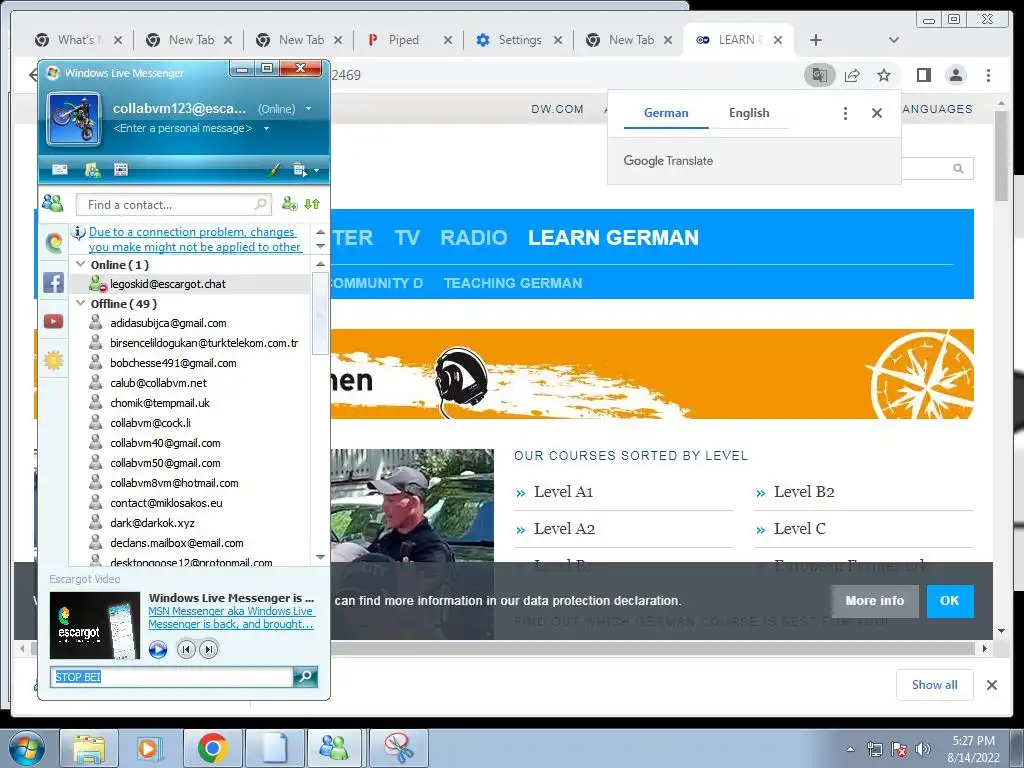Open dropdown arrow next to show menu icon
Image resolution: width=1024 pixels, height=768 pixels.
click(317, 170)
